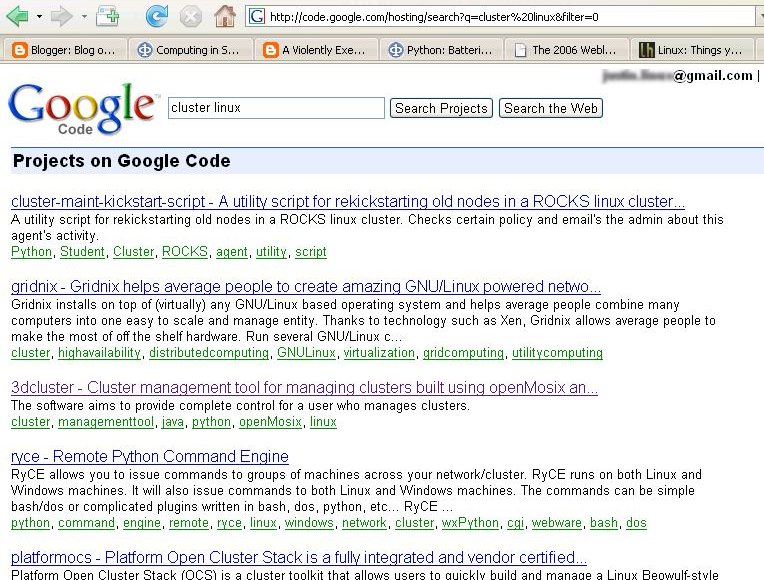The width and height of the screenshot is (764, 580).
Task: Open the cluster-maint-kickstart-script project link
Action: (x=348, y=201)
